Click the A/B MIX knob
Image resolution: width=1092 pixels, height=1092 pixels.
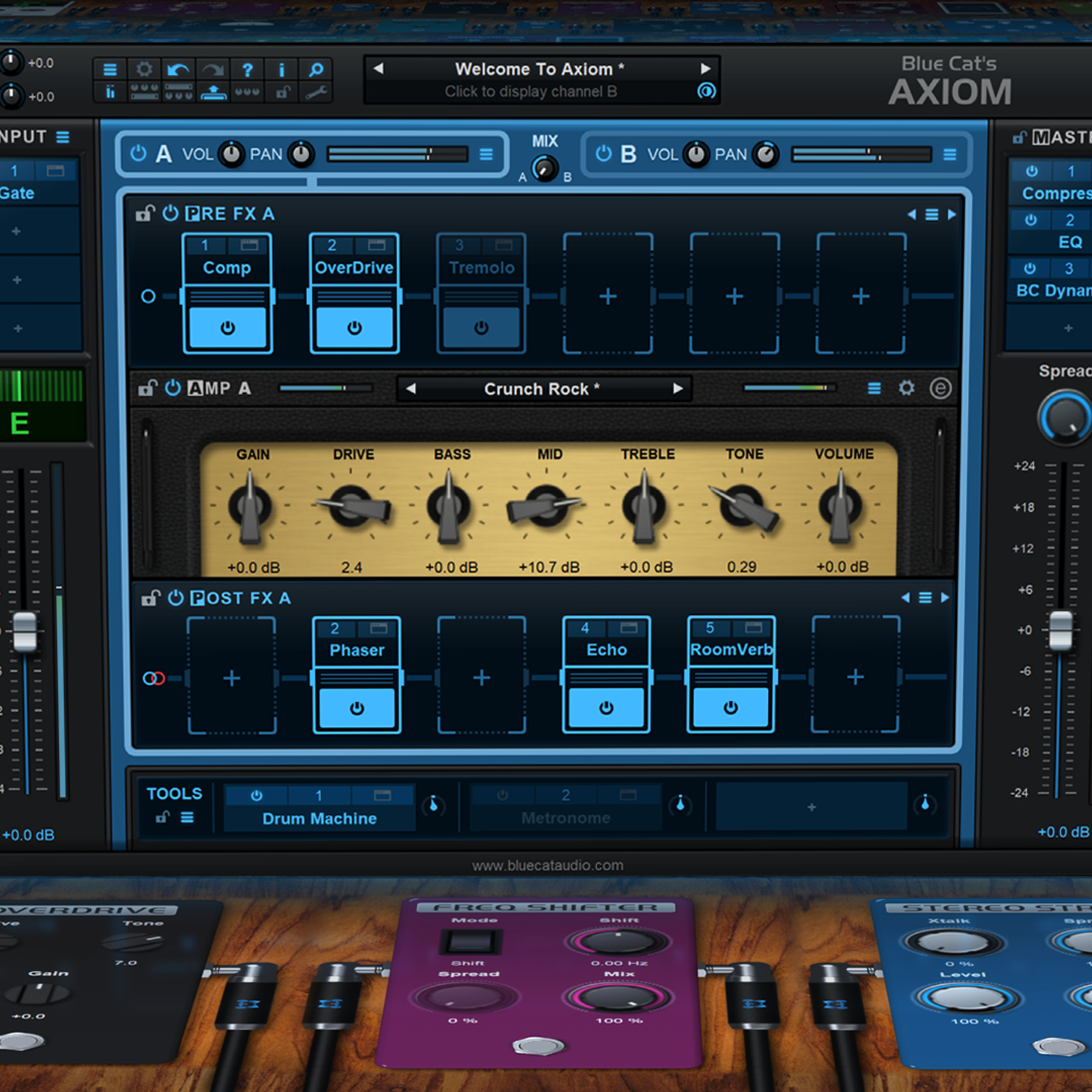545,168
